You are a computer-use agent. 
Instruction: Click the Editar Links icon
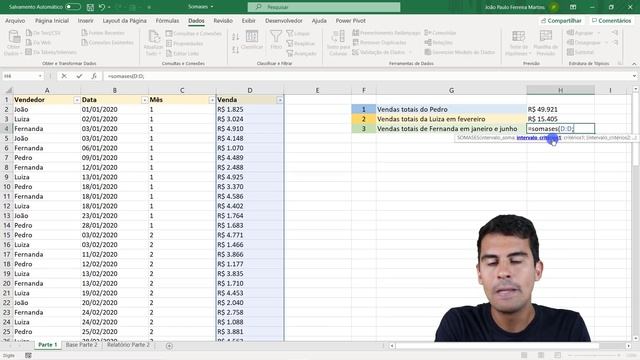point(169,53)
